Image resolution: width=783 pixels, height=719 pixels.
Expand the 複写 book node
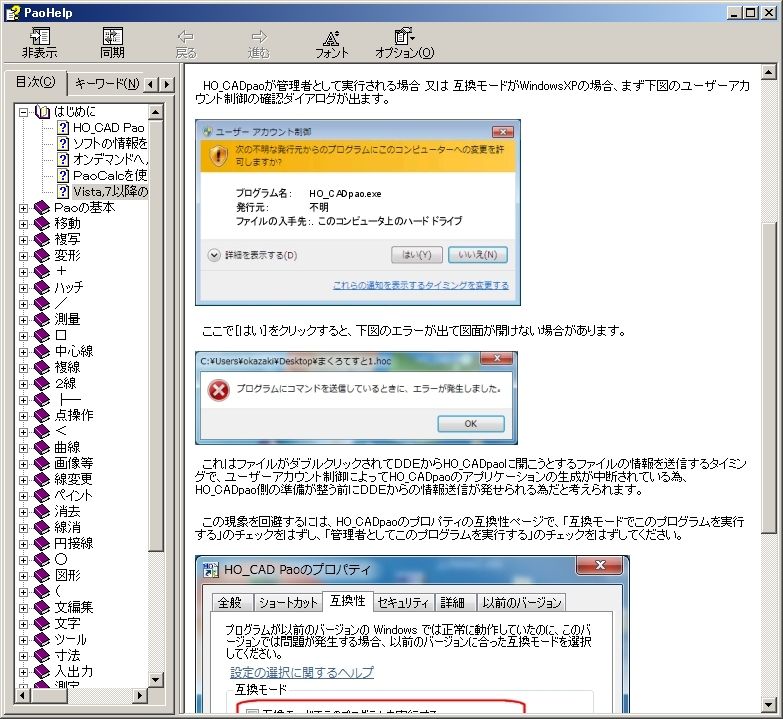click(x=23, y=240)
